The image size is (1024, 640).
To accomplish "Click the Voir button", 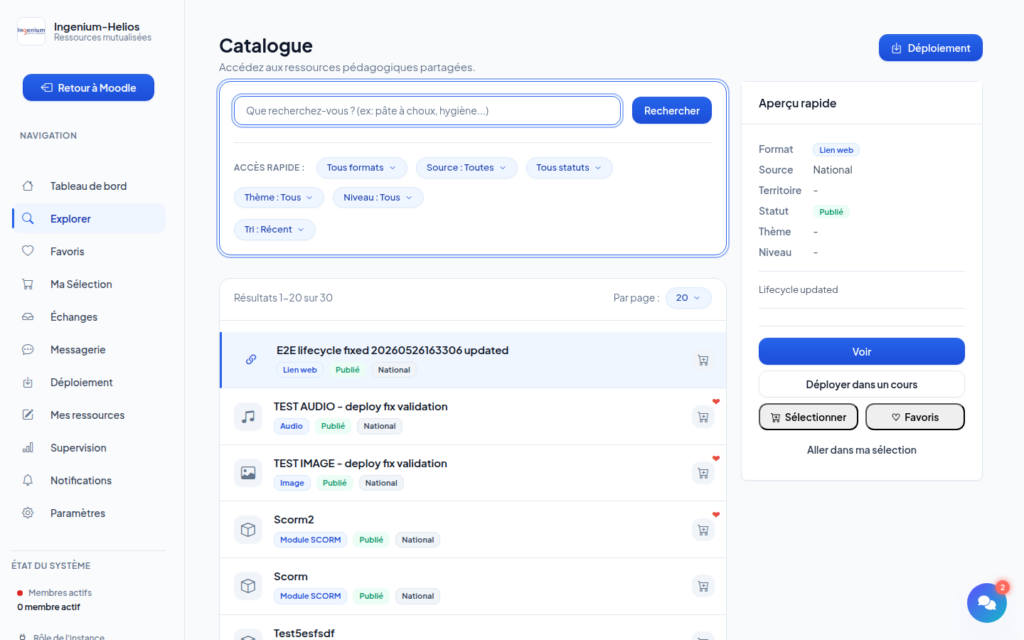I will tap(861, 351).
